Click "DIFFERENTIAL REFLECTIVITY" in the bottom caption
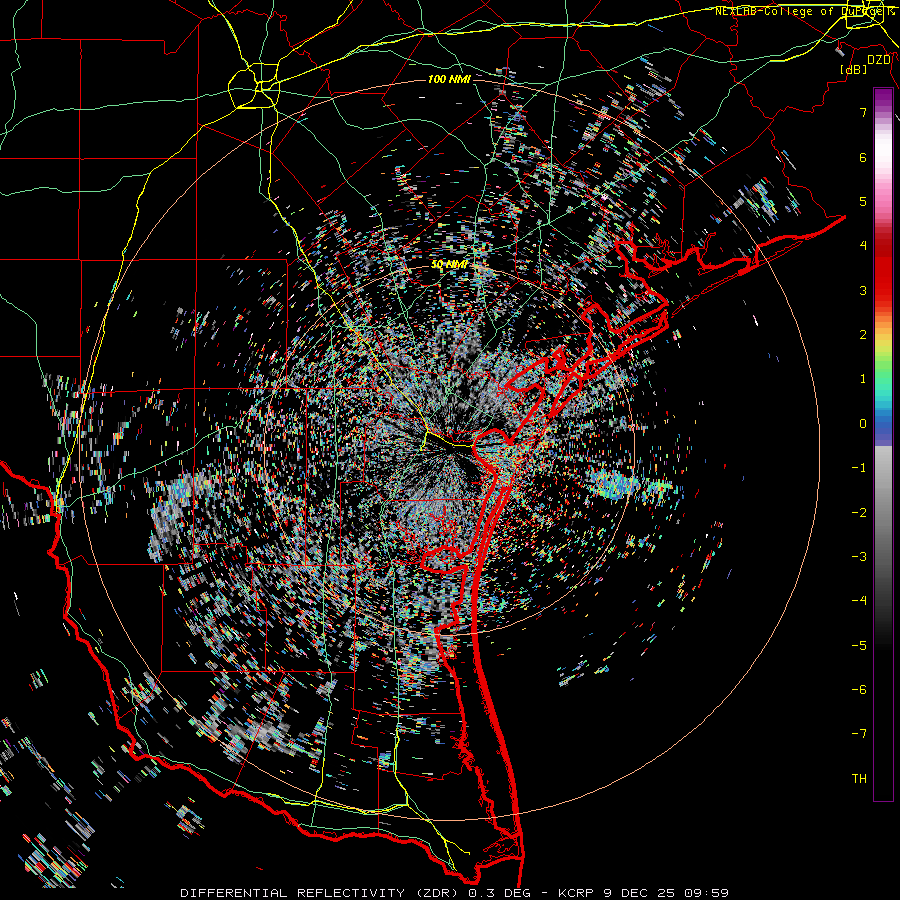This screenshot has height=900, width=900. [x=293, y=893]
